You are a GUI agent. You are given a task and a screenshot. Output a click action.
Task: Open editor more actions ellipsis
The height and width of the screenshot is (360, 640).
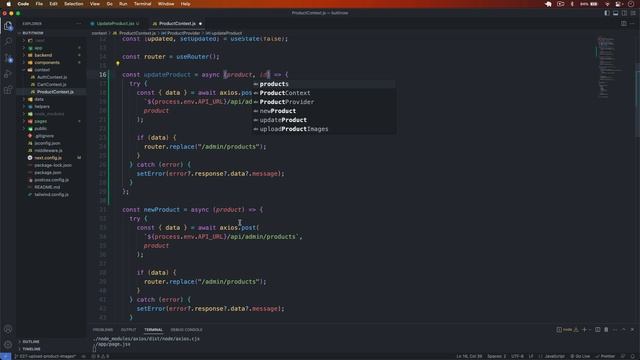coord(632,24)
